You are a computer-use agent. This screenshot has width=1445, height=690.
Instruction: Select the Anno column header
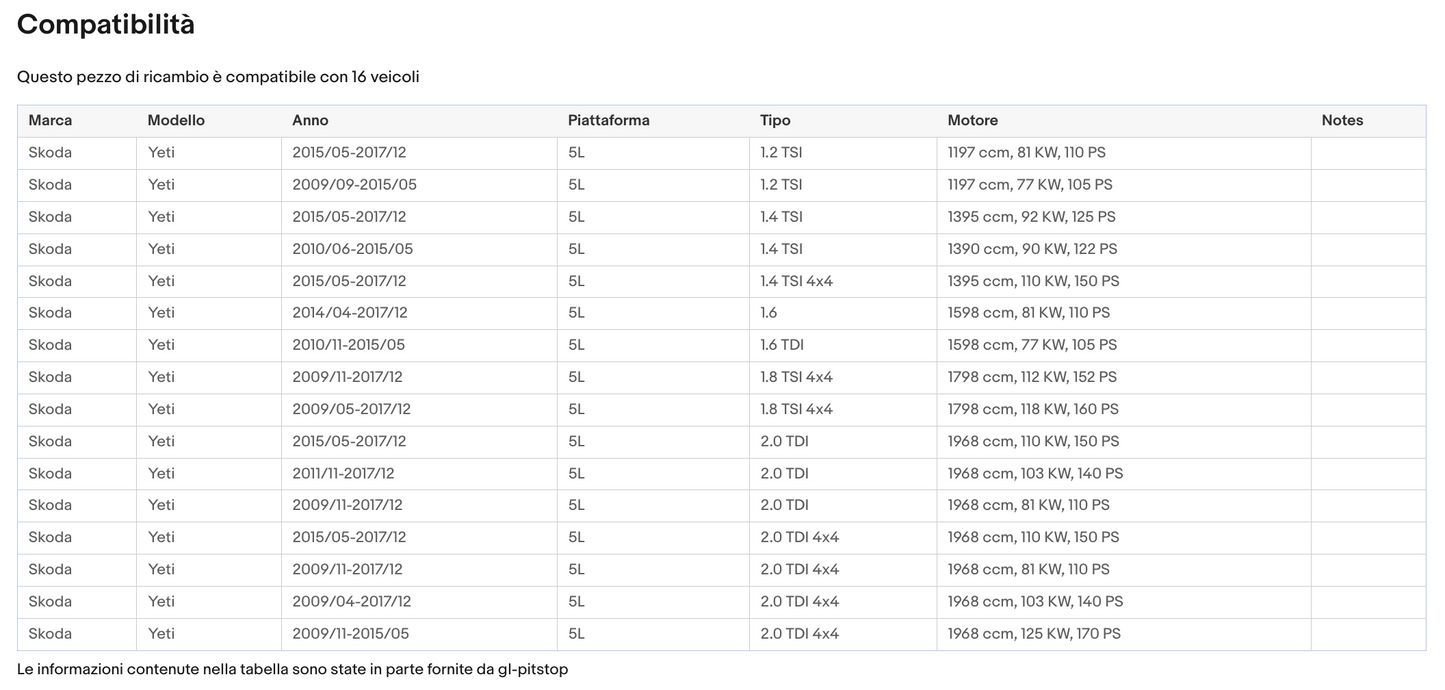pyautogui.click(x=310, y=121)
